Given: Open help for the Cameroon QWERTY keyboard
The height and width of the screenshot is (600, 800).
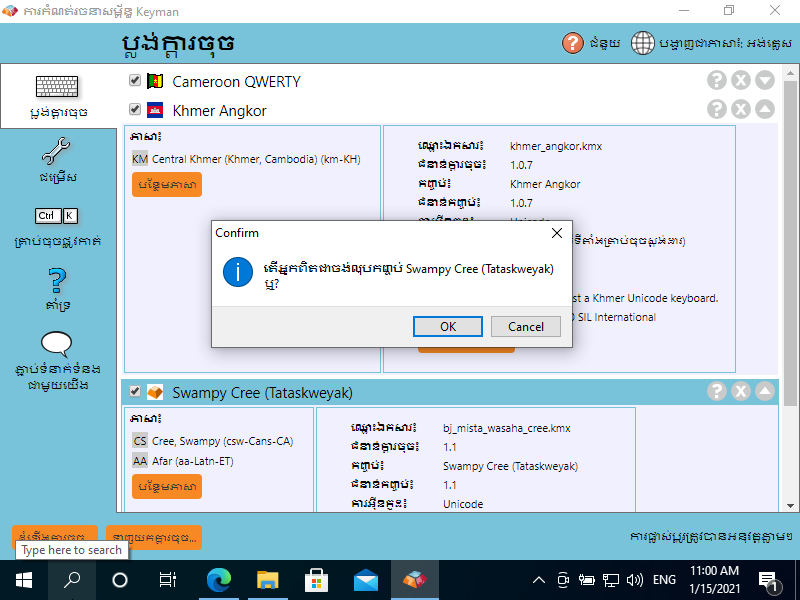Looking at the screenshot, I should click(716, 80).
